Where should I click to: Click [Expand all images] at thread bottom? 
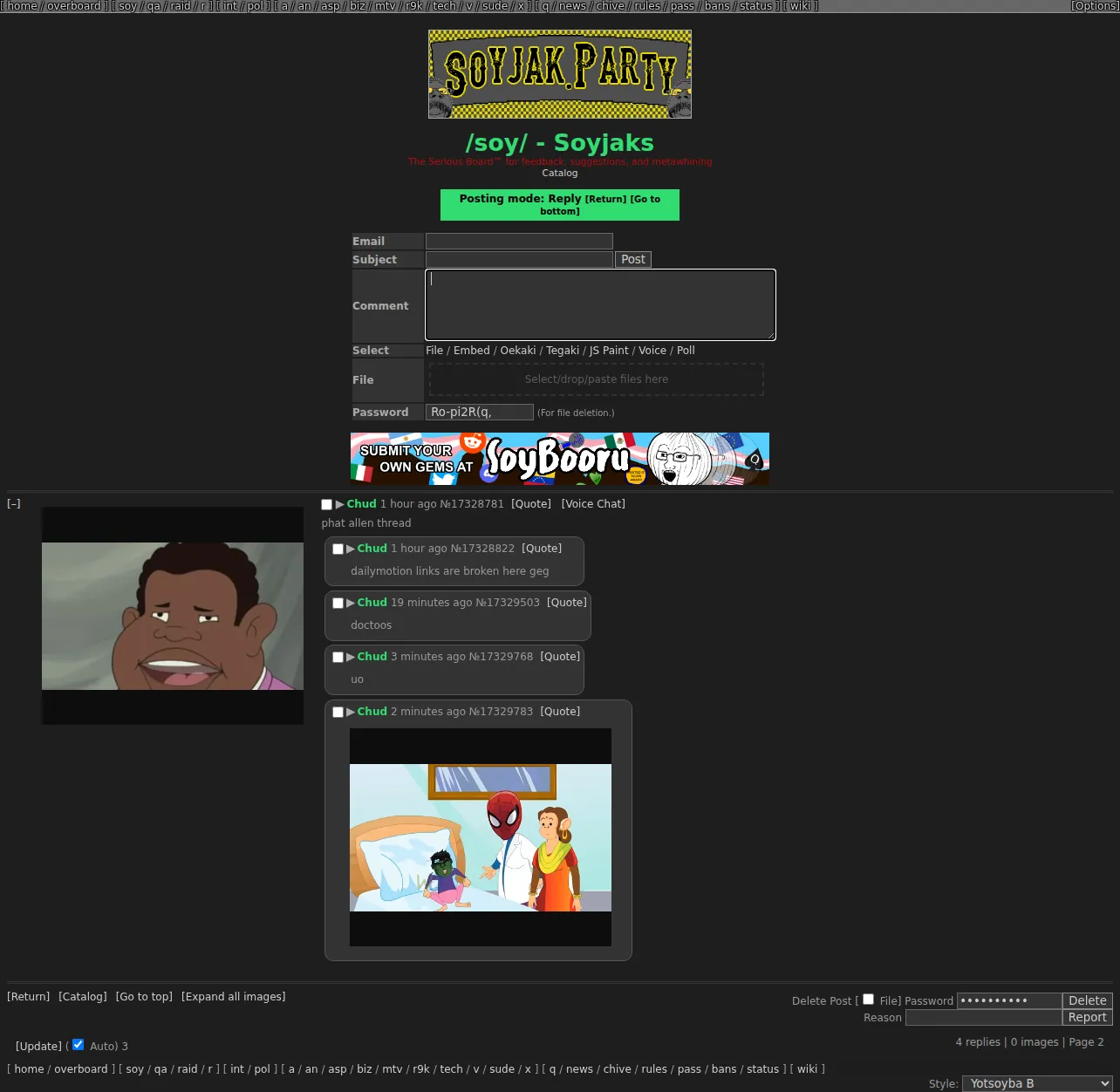point(234,997)
